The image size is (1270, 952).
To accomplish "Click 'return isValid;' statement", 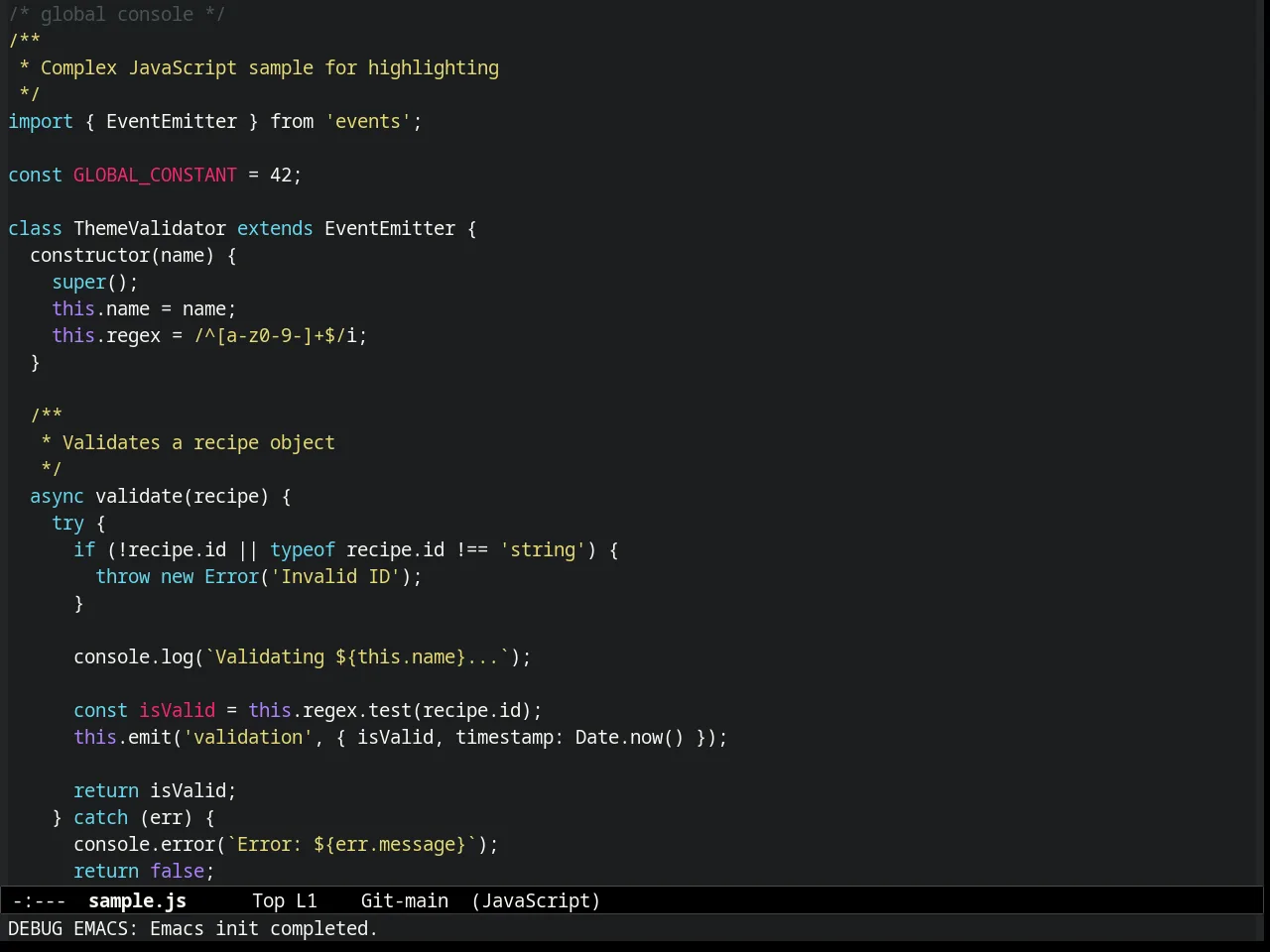I will pyautogui.click(x=155, y=790).
